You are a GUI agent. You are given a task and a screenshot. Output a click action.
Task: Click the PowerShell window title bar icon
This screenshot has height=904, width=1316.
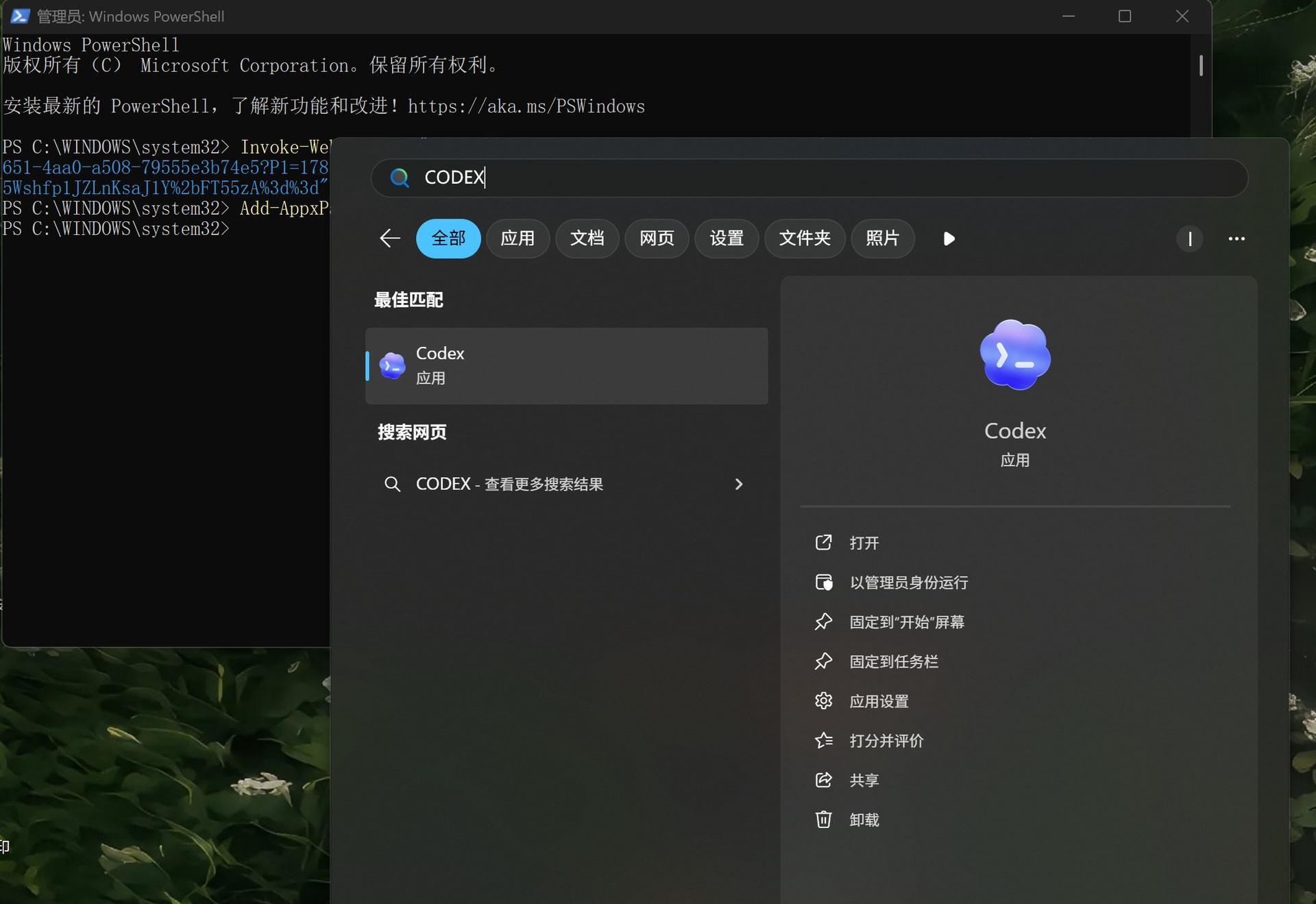click(20, 16)
